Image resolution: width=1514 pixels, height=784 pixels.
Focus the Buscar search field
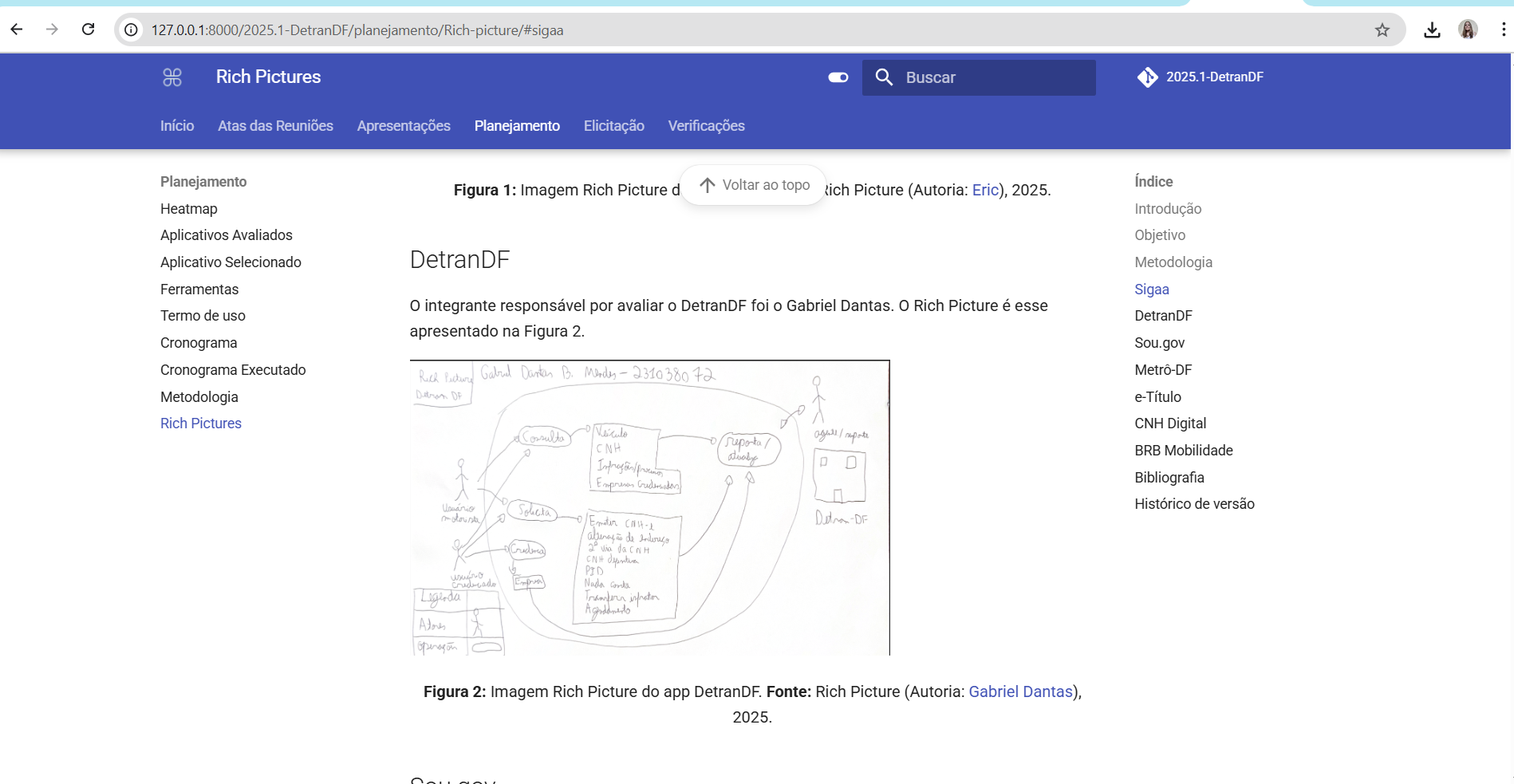pyautogui.click(x=979, y=77)
